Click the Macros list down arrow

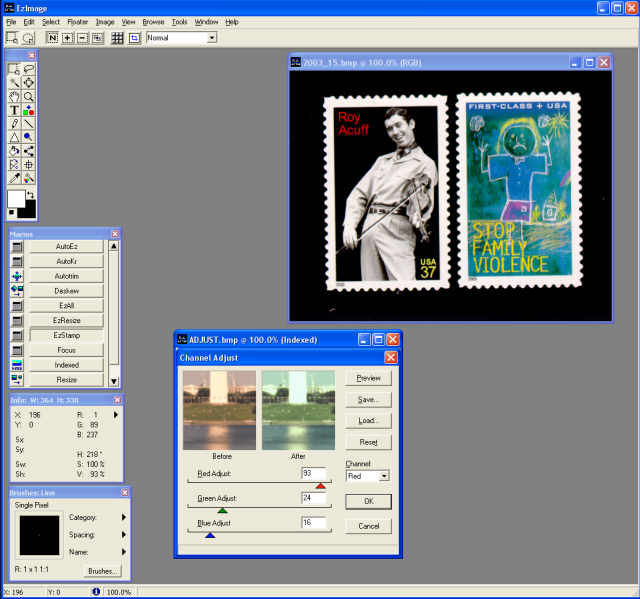tap(114, 381)
